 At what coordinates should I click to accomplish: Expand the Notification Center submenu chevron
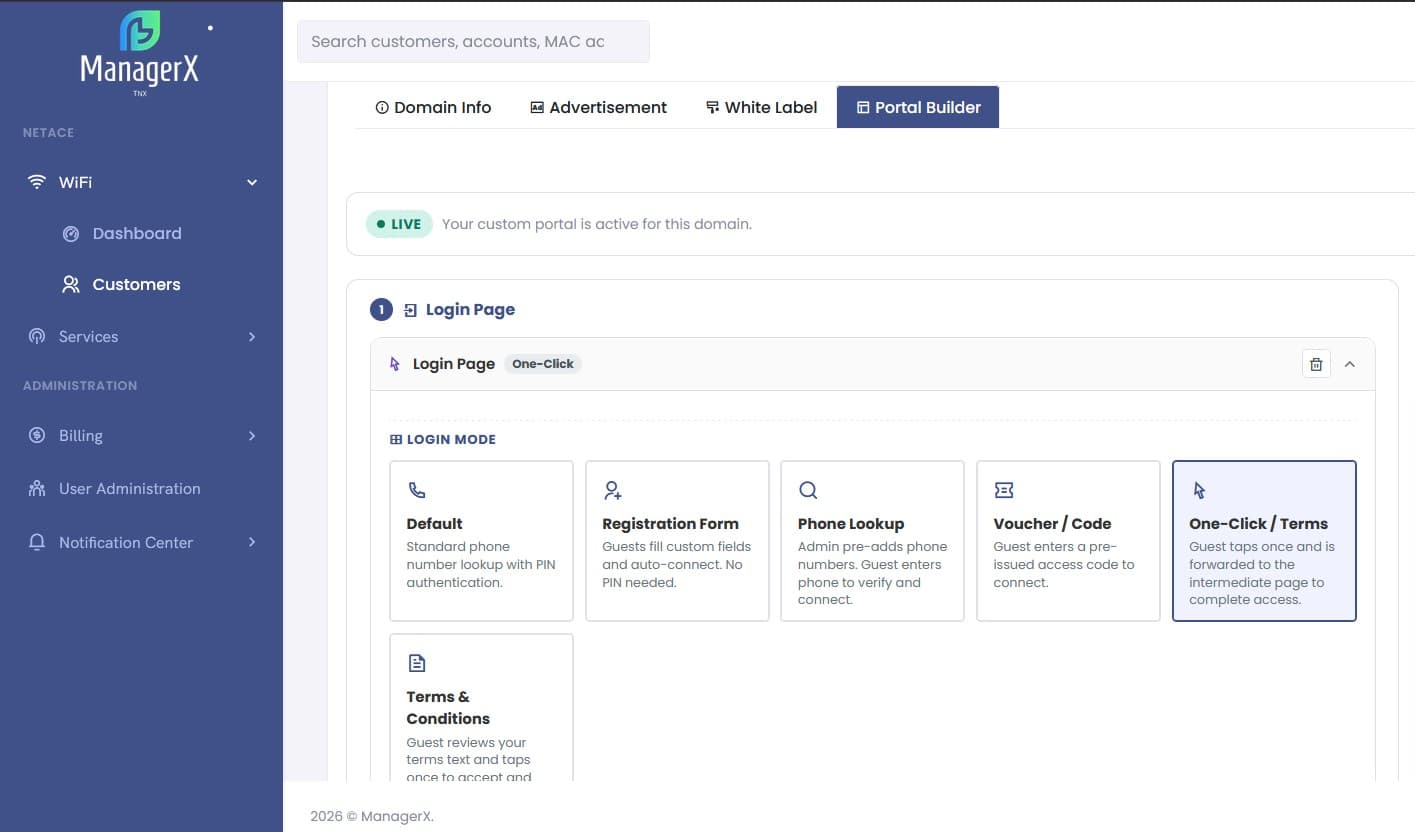point(252,542)
